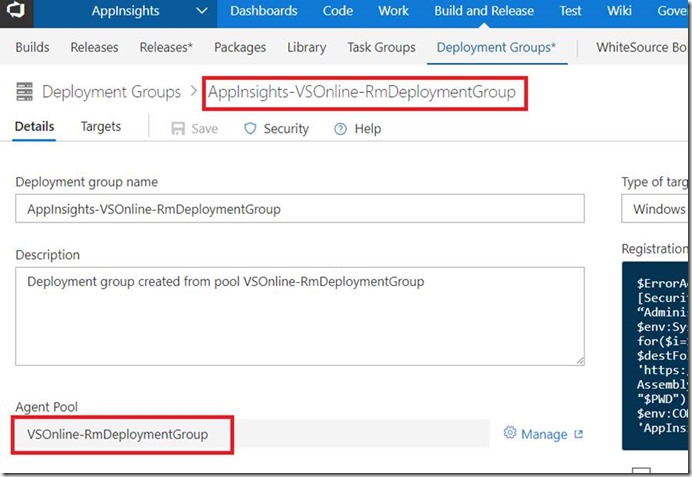
Task: Click the Manage gear icon
Action: (x=510, y=433)
